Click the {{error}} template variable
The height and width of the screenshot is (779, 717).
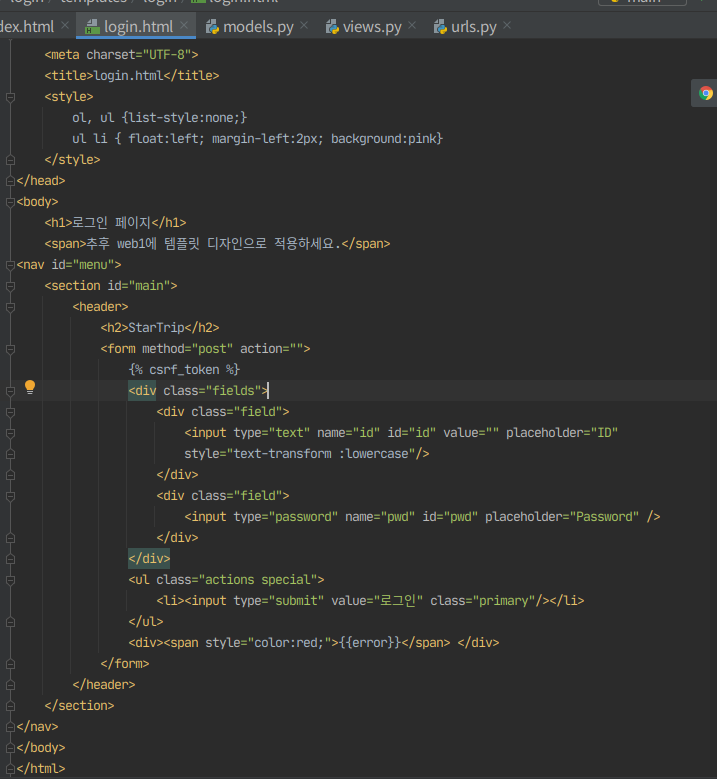[x=370, y=642]
